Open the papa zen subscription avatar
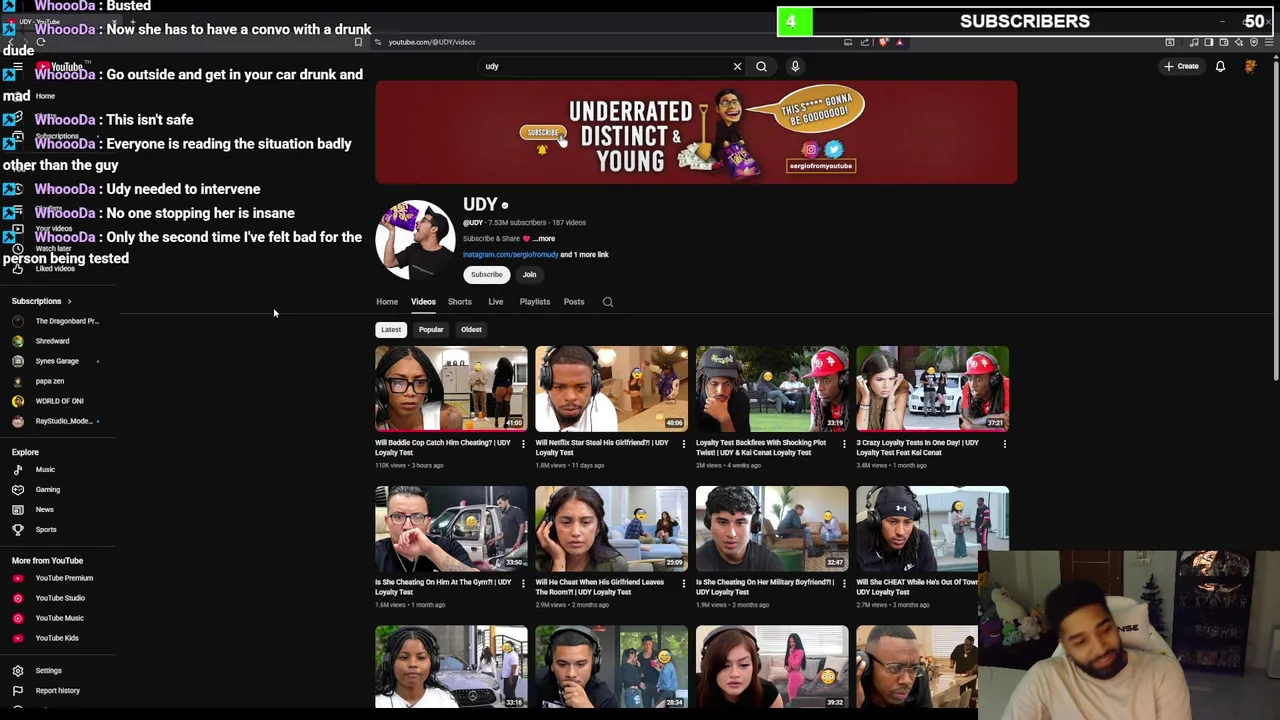This screenshot has width=1280, height=720. tap(17, 381)
